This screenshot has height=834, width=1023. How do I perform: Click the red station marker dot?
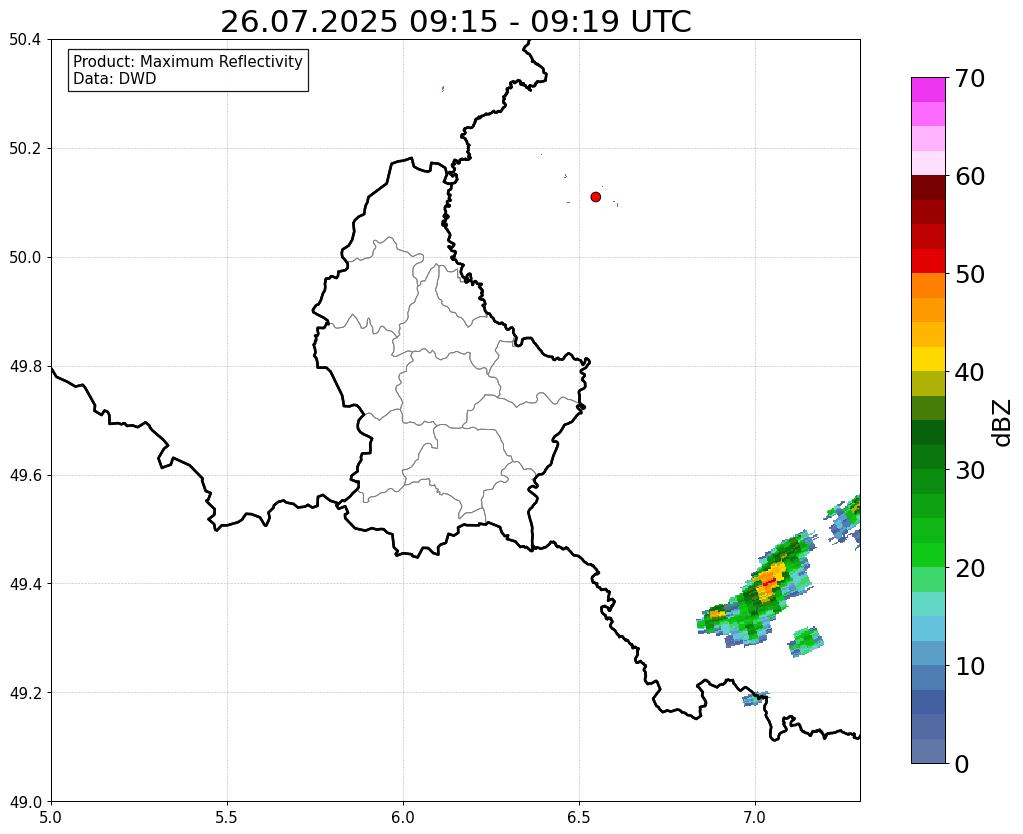tap(596, 197)
